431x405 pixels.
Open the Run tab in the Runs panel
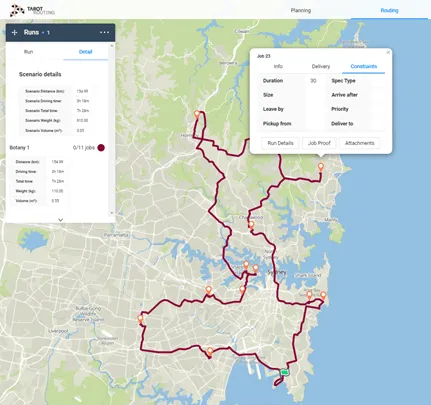coord(28,52)
